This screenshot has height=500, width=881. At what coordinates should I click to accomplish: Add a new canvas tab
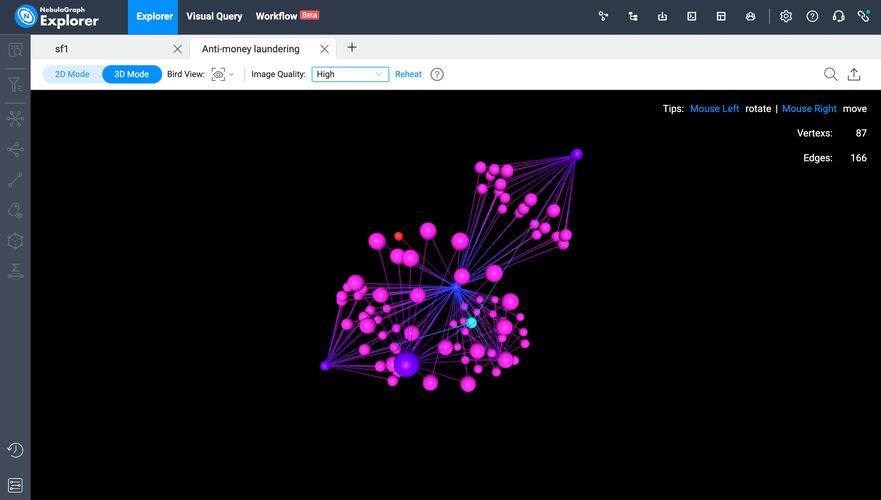click(352, 48)
